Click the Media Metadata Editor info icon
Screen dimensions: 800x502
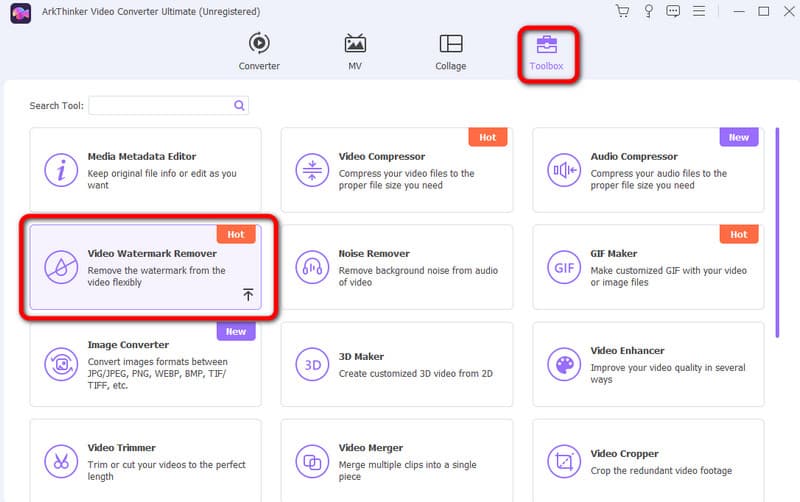point(61,170)
